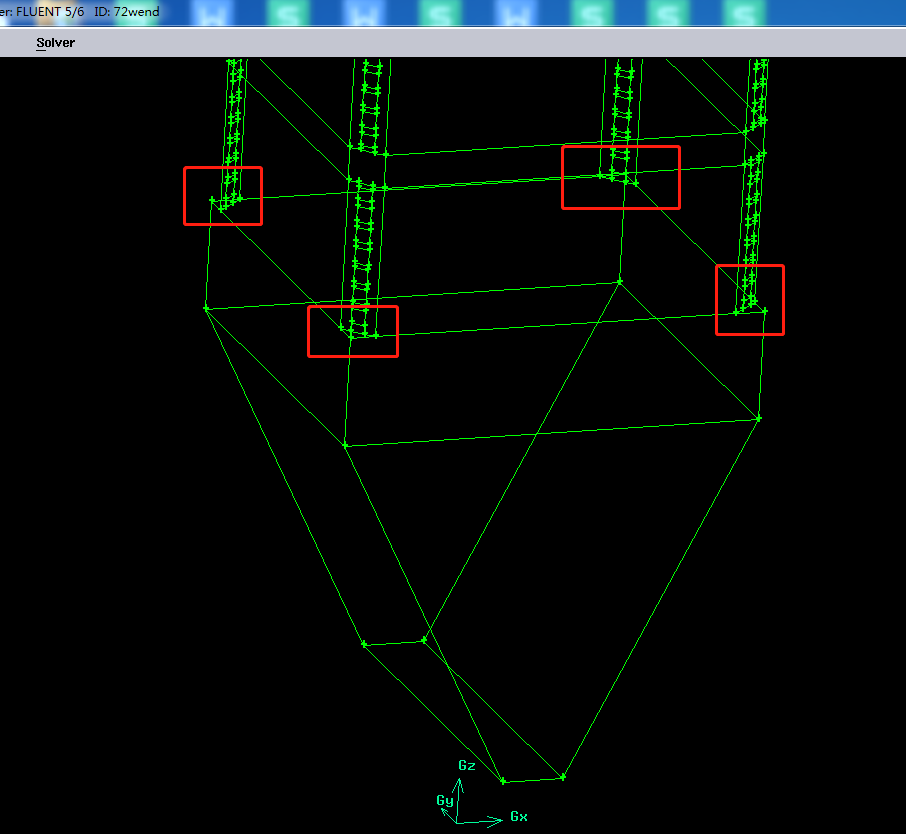906x834 pixels.
Task: Pick the bottom-right vertex of hopper outlet
Action: (562, 776)
